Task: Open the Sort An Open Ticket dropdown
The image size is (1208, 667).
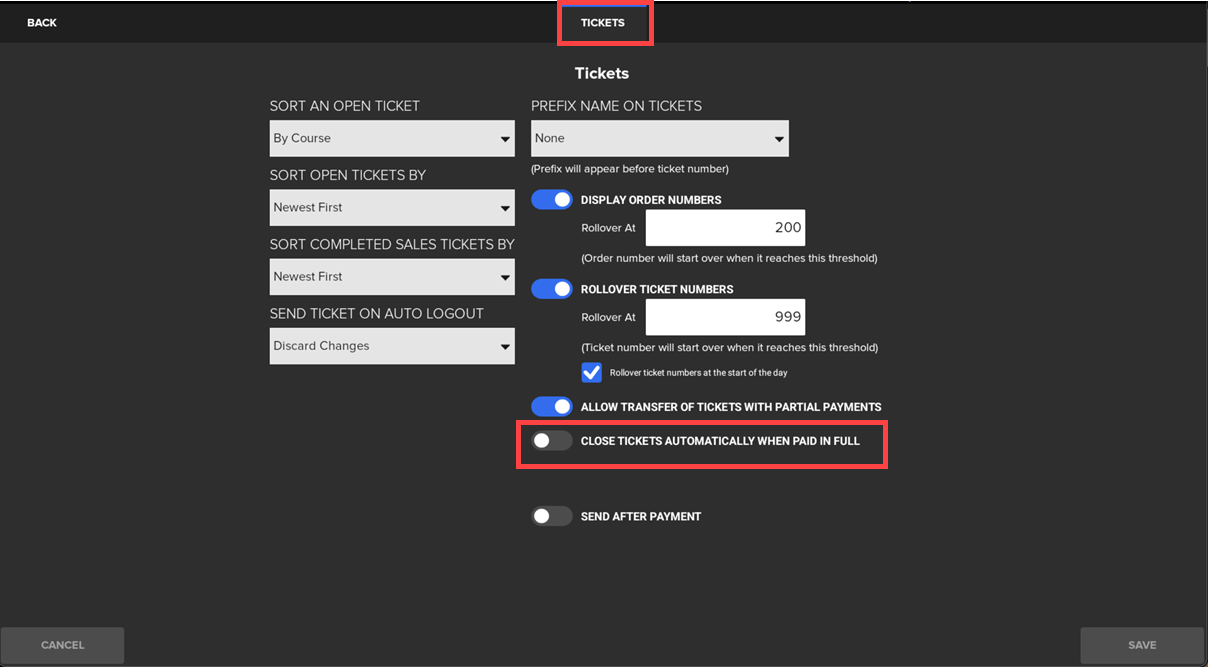Action: coord(391,139)
